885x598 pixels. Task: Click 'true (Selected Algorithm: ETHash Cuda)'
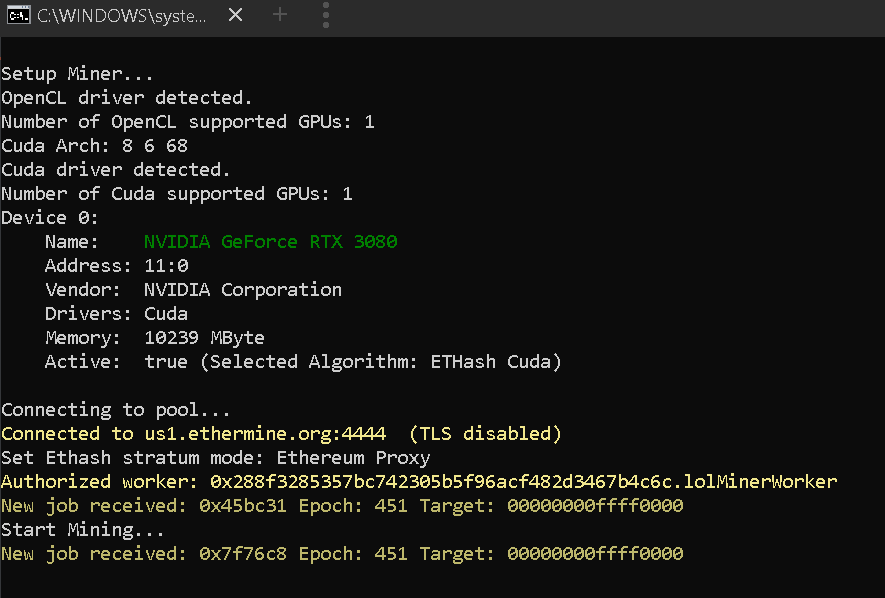(353, 362)
